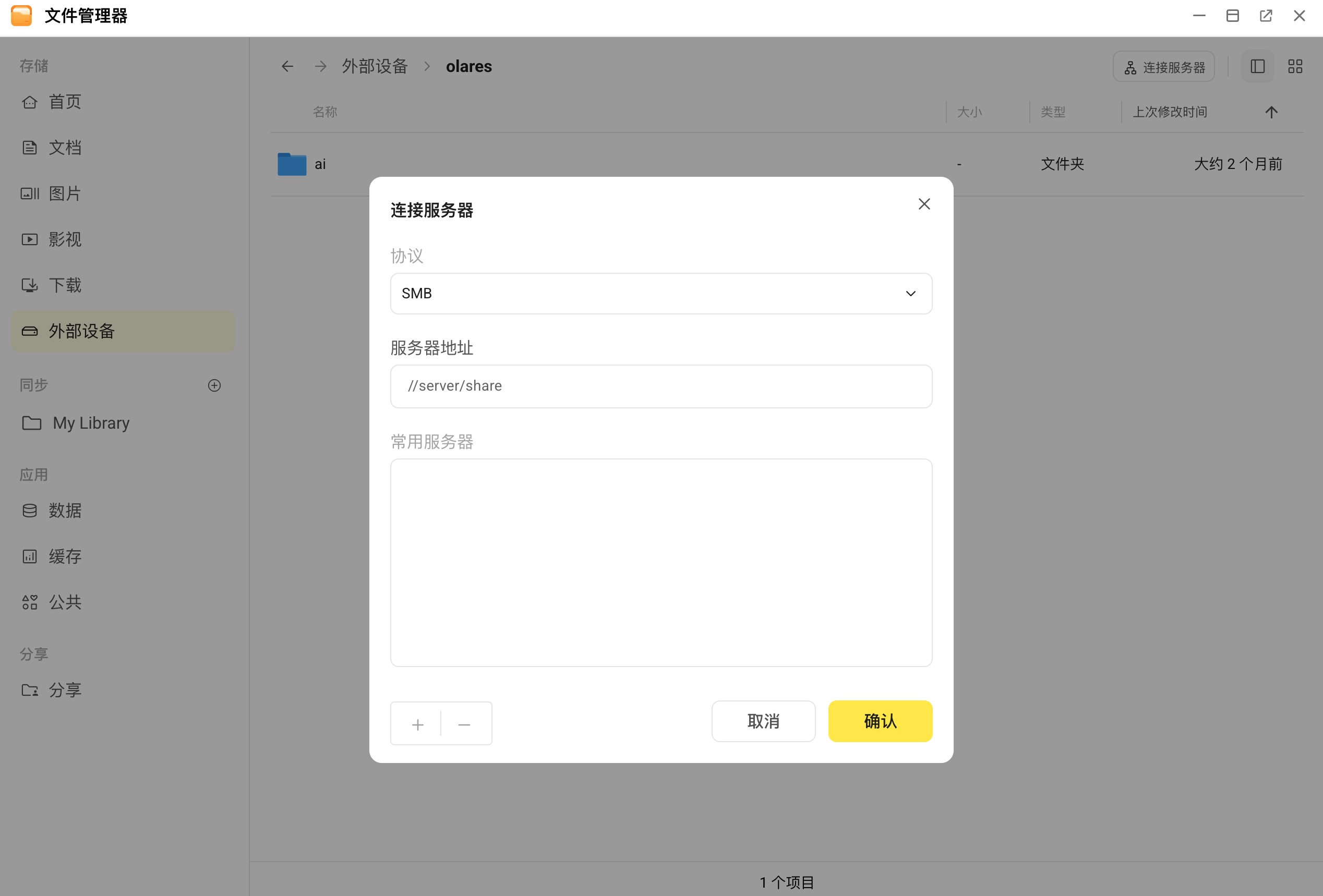Sort by 大小 column header
This screenshot has width=1323, height=896.
(x=969, y=112)
